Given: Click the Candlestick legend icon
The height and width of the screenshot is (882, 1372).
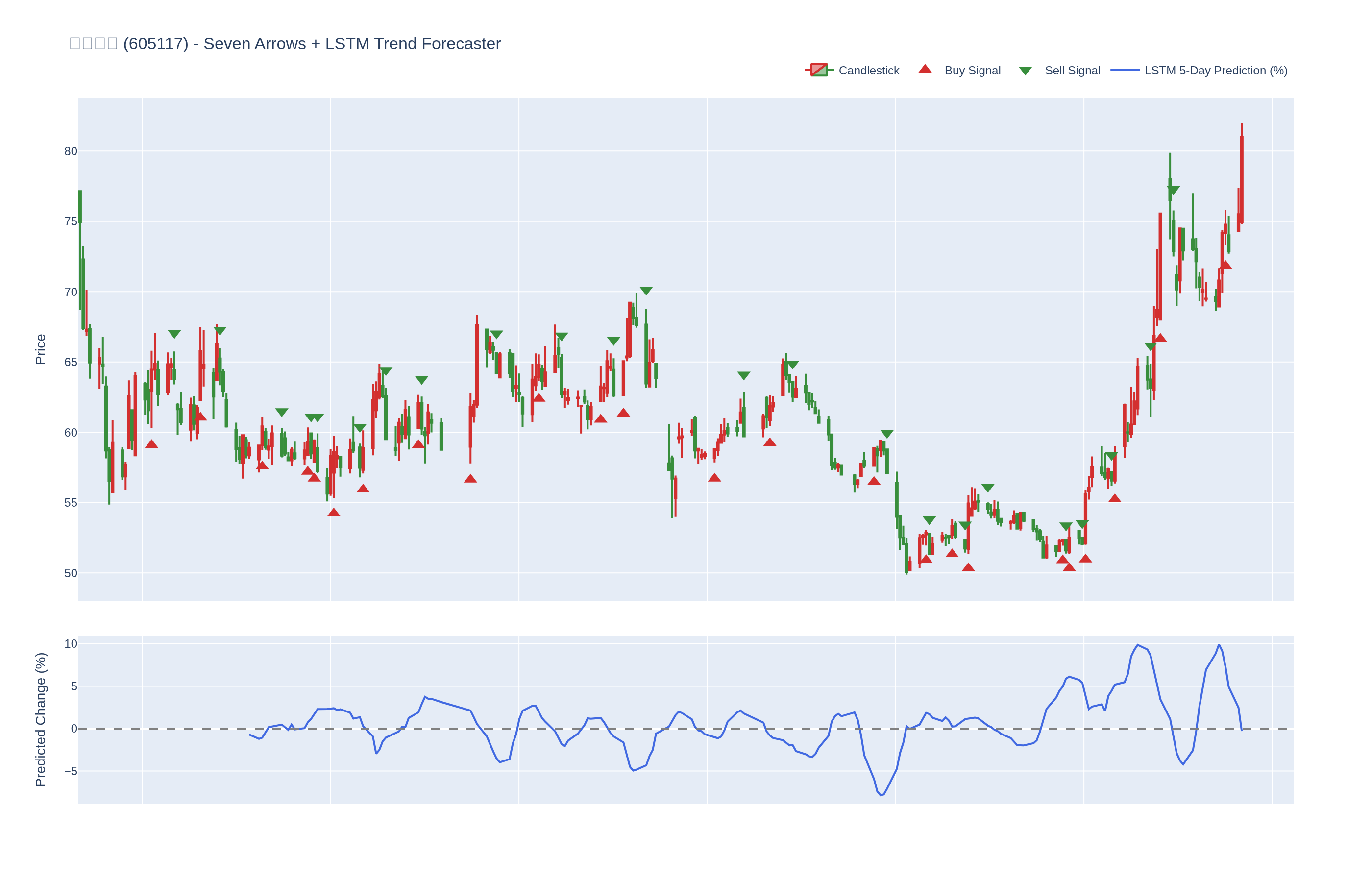Looking at the screenshot, I should pyautogui.click(x=819, y=70).
